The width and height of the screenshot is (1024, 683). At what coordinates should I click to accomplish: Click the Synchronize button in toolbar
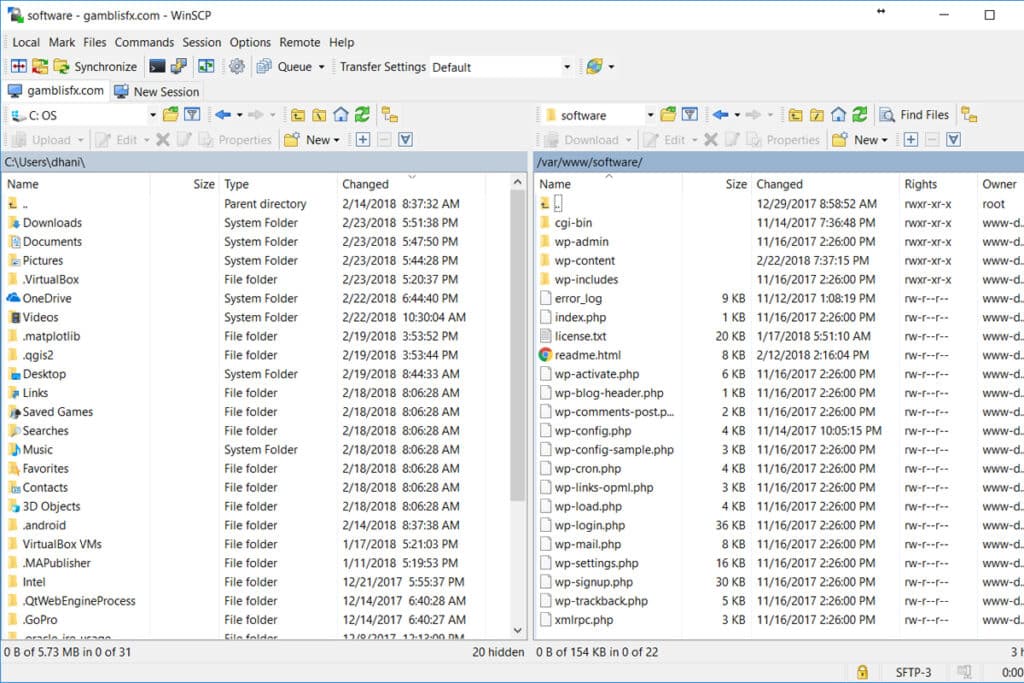[x=95, y=67]
